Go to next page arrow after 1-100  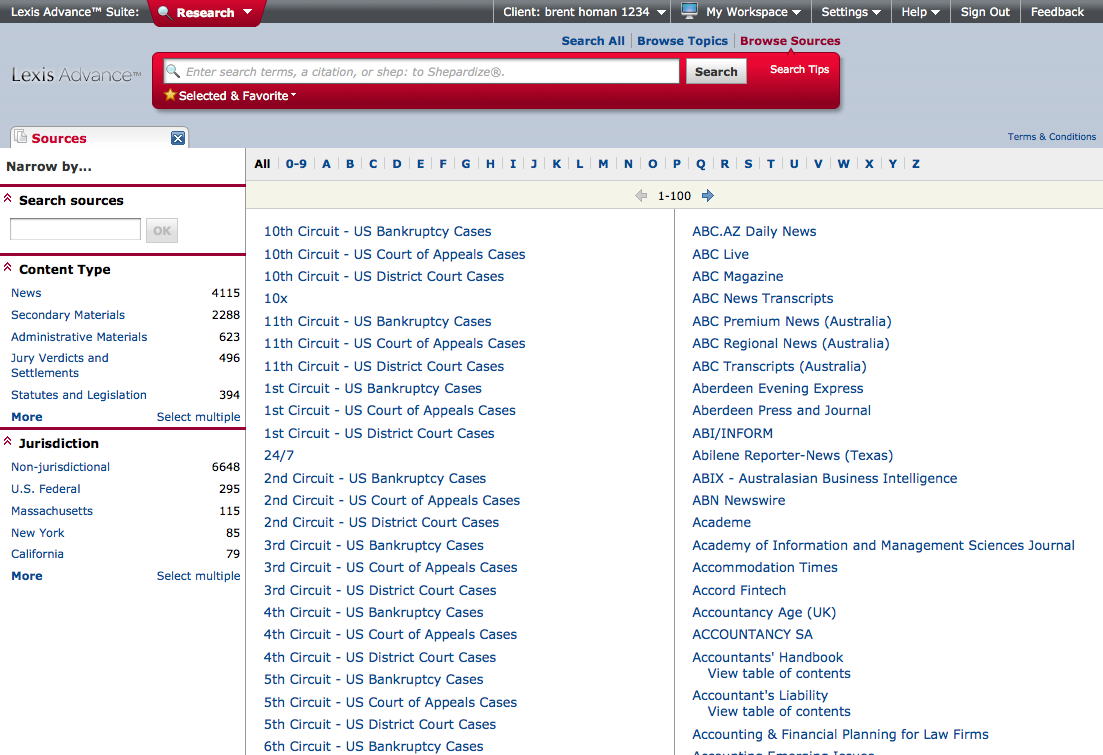708,196
